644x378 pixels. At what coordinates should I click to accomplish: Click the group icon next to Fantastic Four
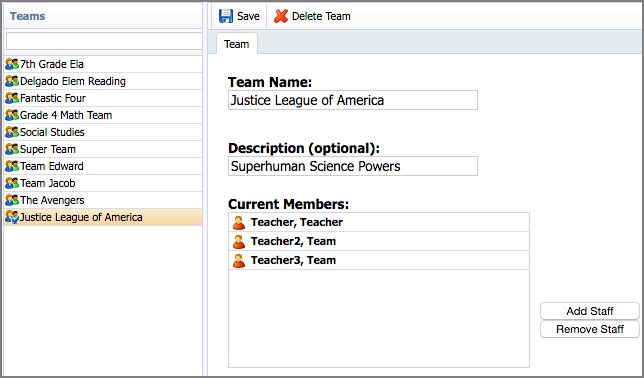pyautogui.click(x=12, y=98)
